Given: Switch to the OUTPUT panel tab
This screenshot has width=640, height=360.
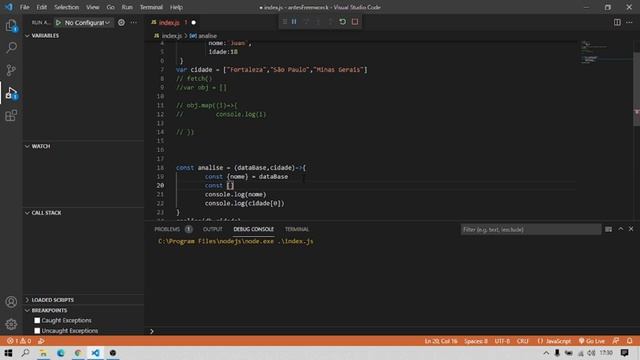Looking at the screenshot, I should 213,229.
